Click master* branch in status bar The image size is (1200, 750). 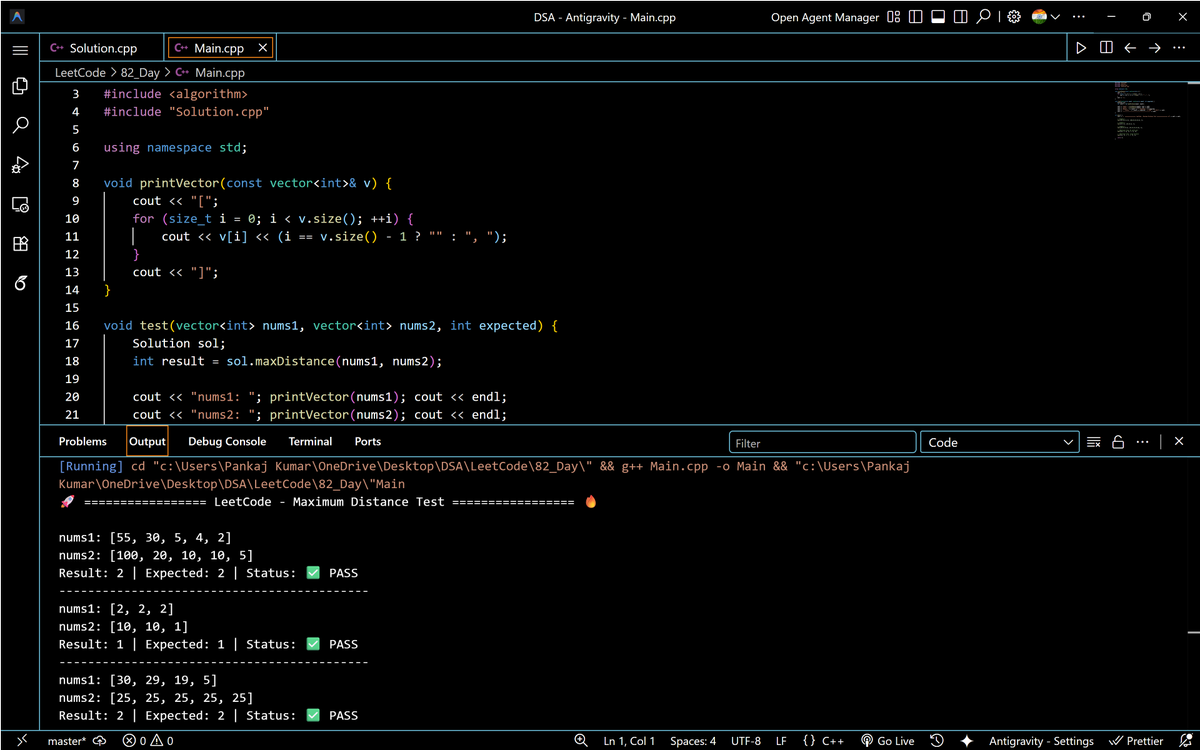click(x=67, y=741)
